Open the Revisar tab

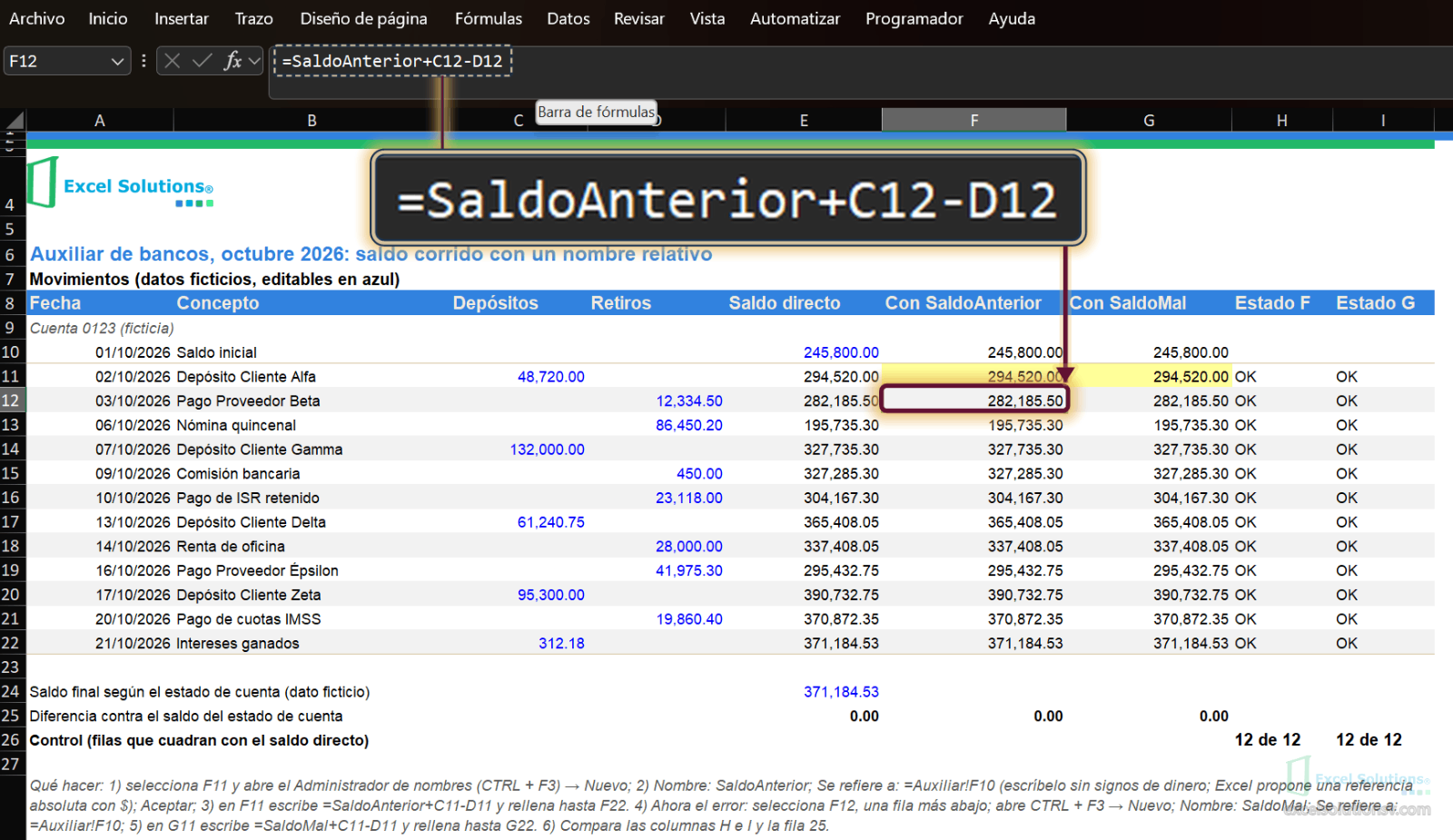click(639, 18)
